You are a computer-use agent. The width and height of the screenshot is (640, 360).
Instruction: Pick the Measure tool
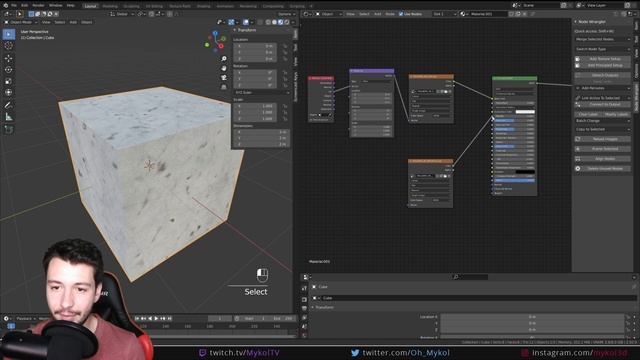pyautogui.click(x=9, y=117)
